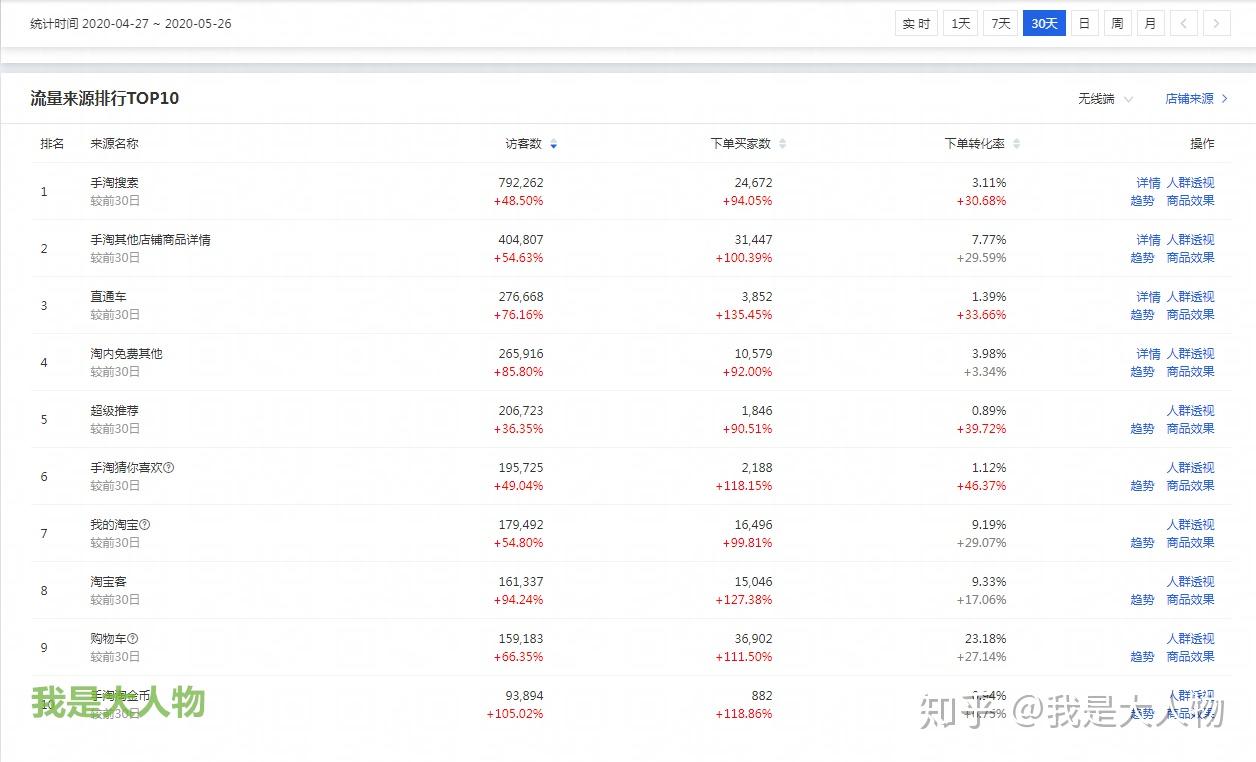Open 商品效果 for 手淘猜你喜欢
This screenshot has width=1256, height=762.
click(1190, 486)
